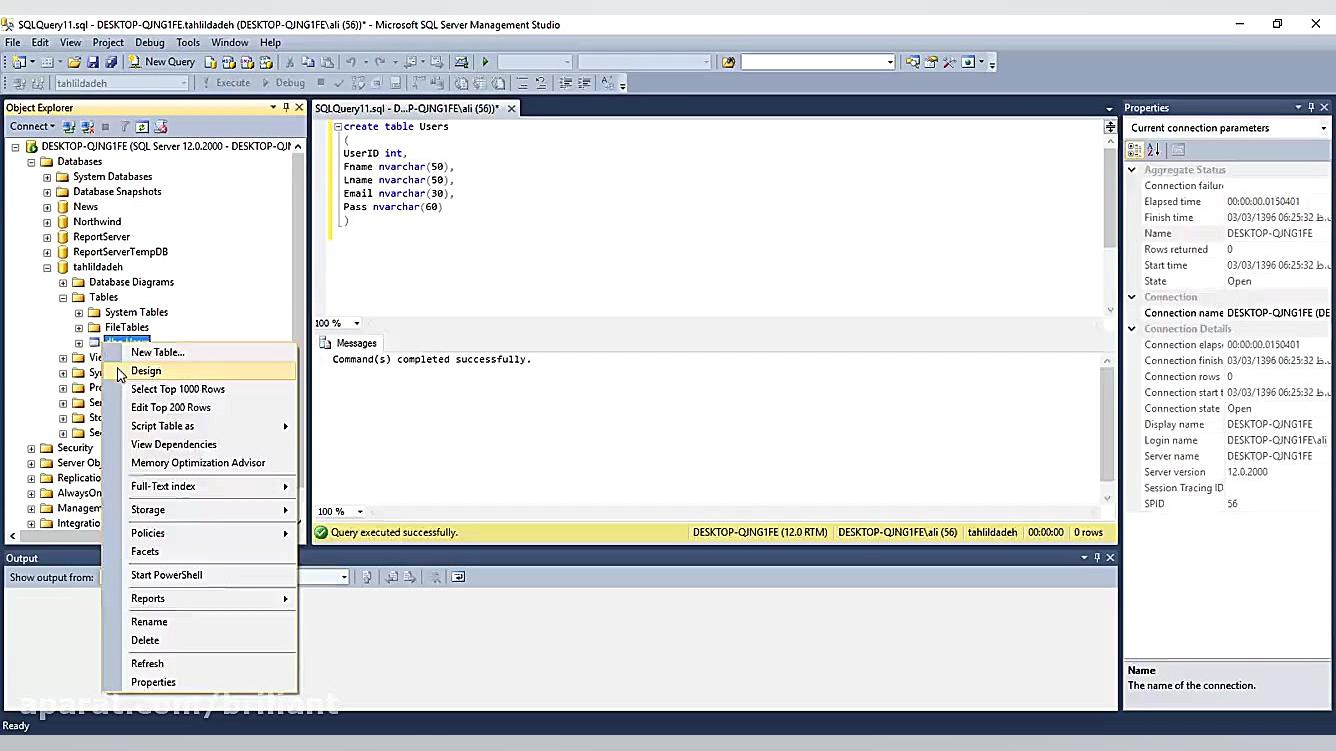This screenshot has width=1336, height=751.
Task: Collapse the tahlildadeh database node
Action: [47, 267]
